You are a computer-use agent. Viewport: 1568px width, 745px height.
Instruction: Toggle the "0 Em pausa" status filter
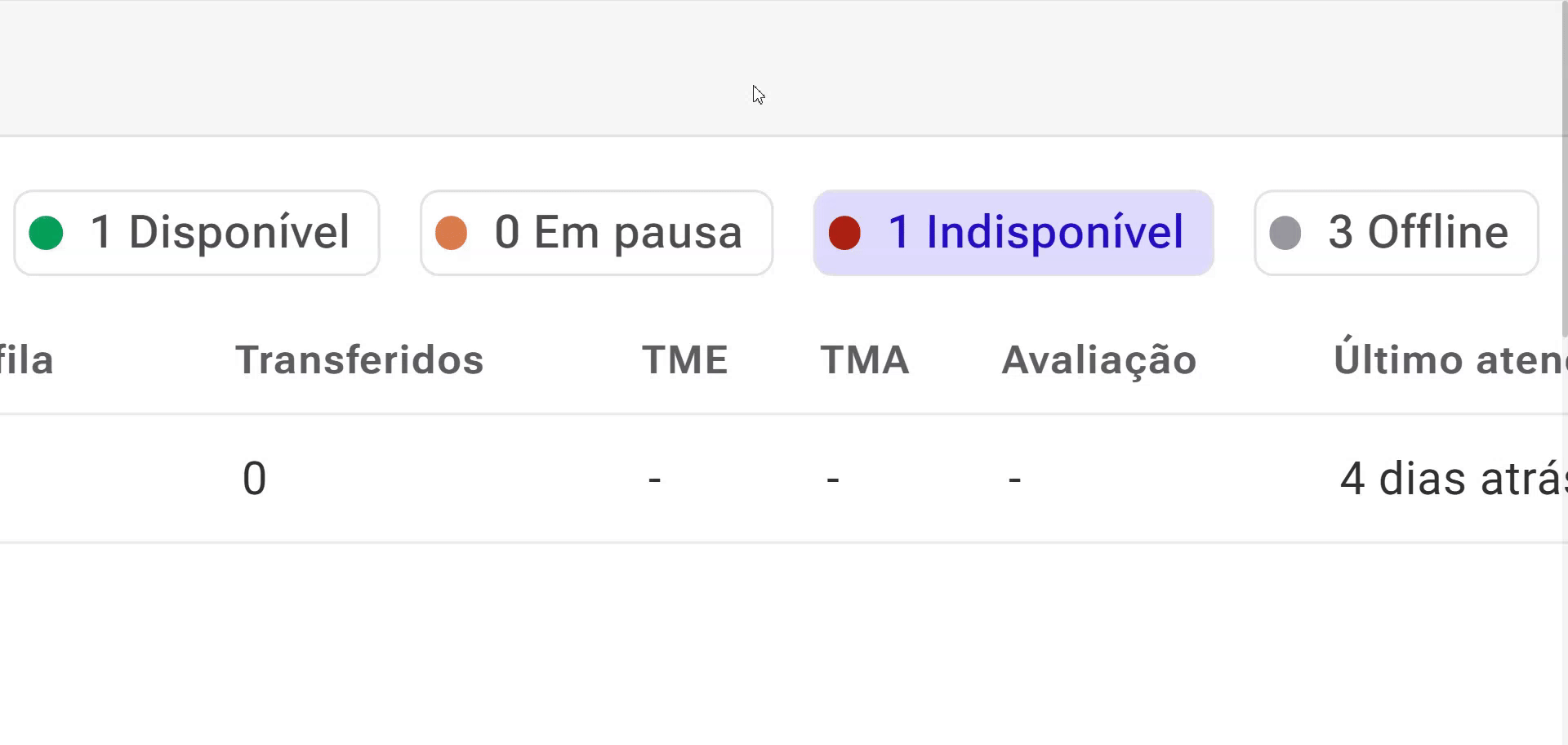point(596,233)
